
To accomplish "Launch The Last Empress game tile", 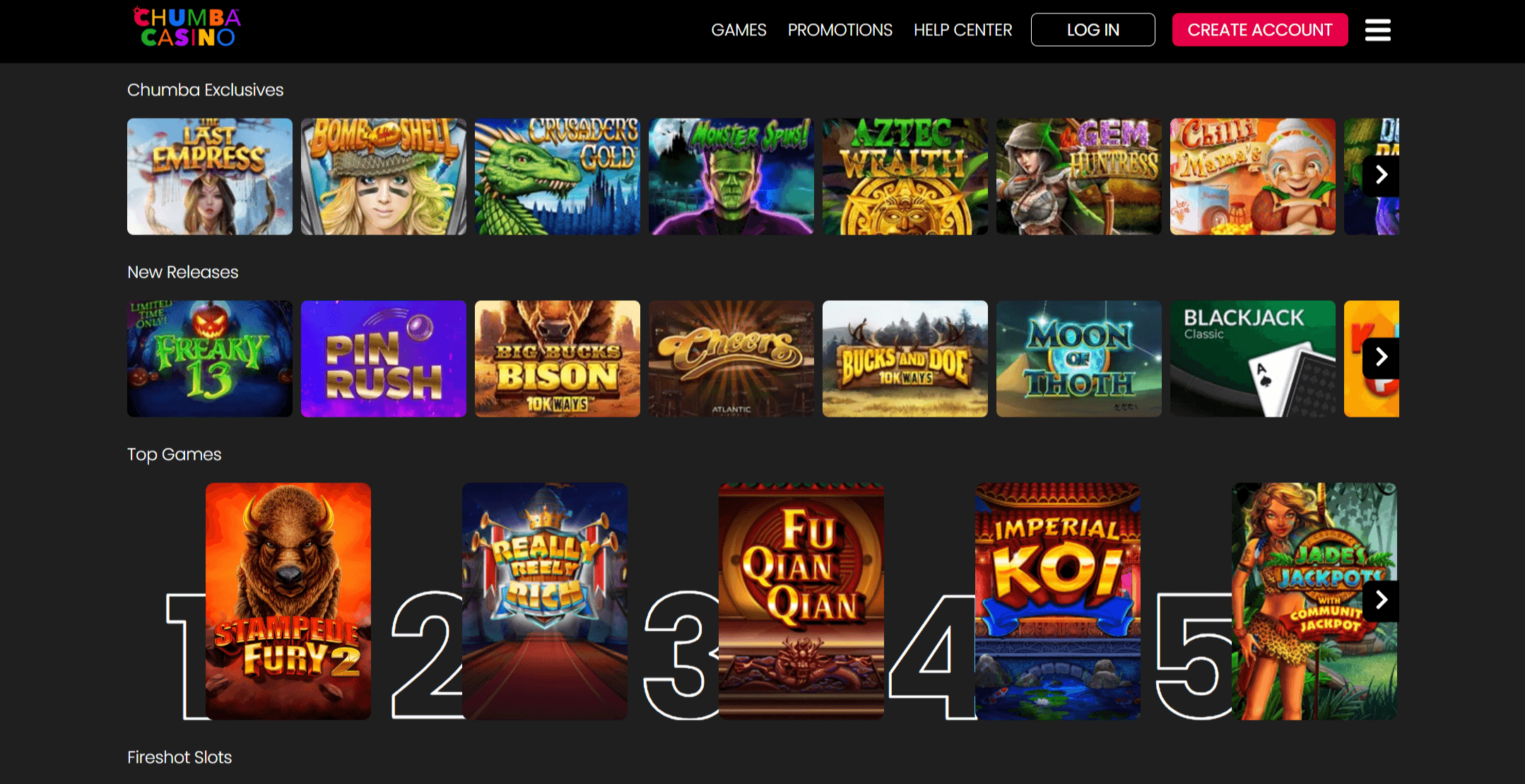I will pos(210,177).
